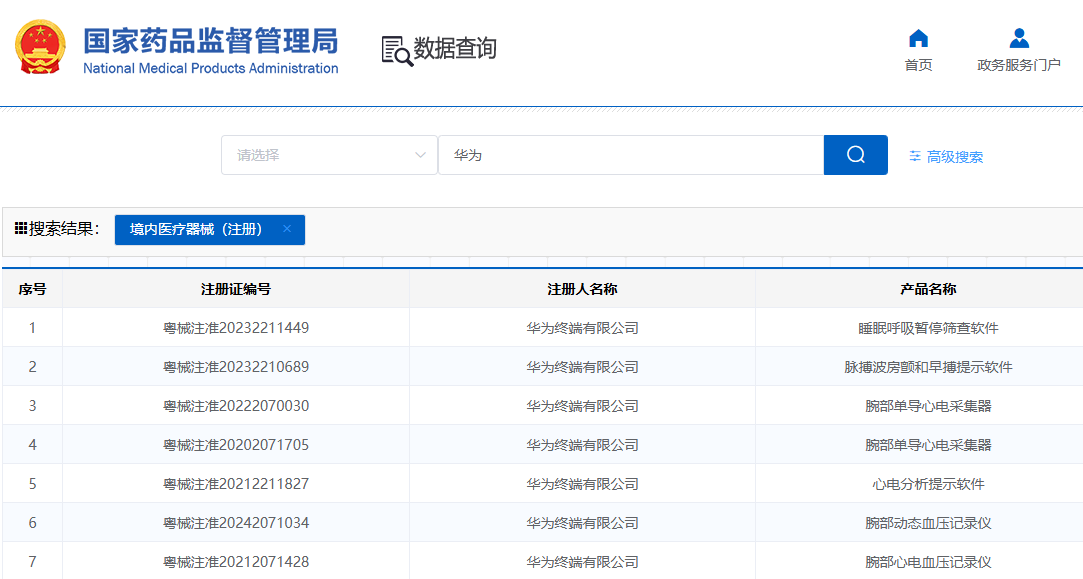Select registration number 粤械注准20202071705

[236, 445]
